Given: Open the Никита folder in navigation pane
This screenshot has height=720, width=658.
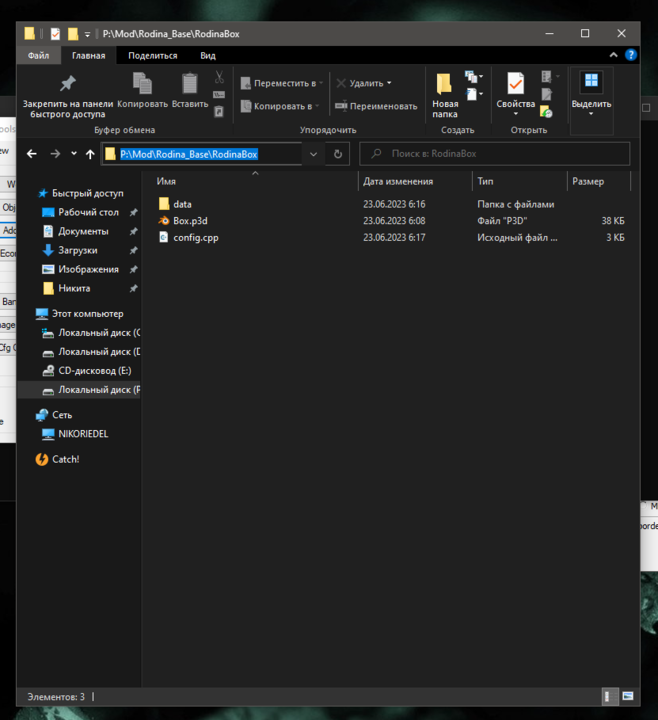Looking at the screenshot, I should (74, 288).
